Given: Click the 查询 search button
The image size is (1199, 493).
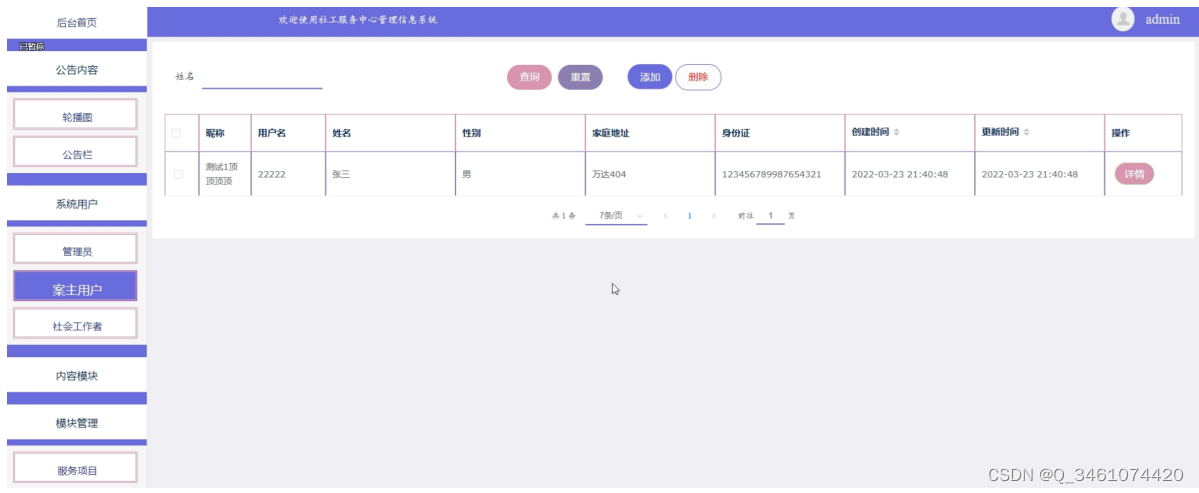Looking at the screenshot, I should coord(529,77).
